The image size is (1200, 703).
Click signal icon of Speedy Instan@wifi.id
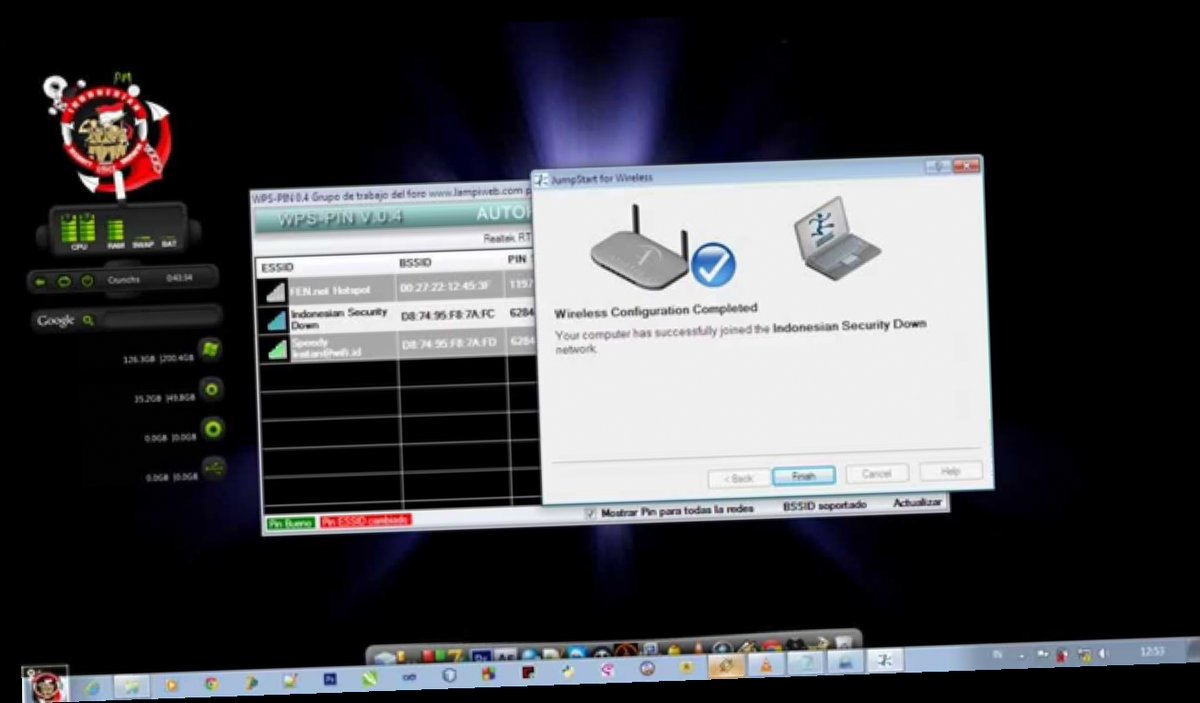tap(276, 348)
